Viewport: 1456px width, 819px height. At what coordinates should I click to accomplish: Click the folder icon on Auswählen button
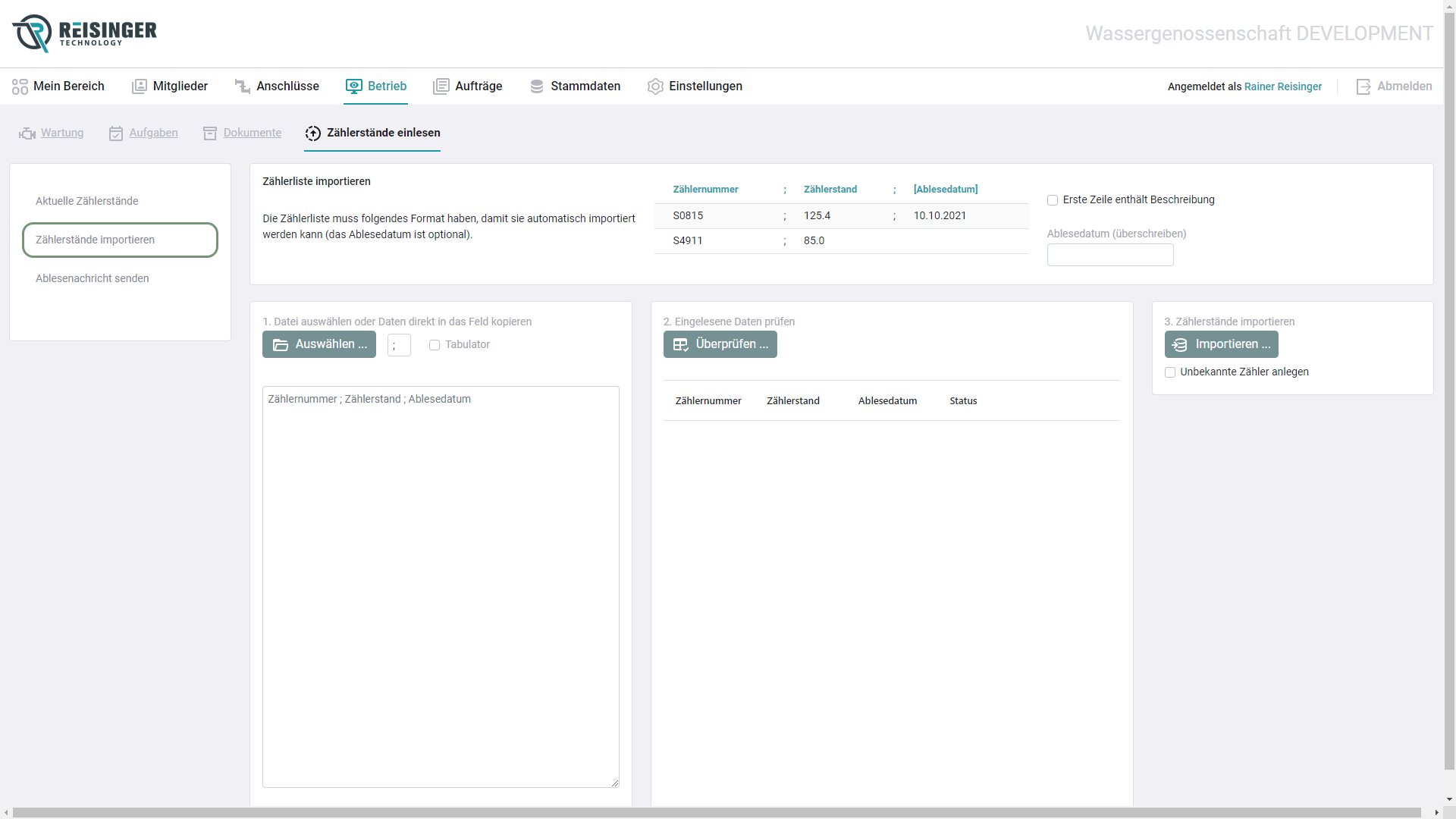281,345
